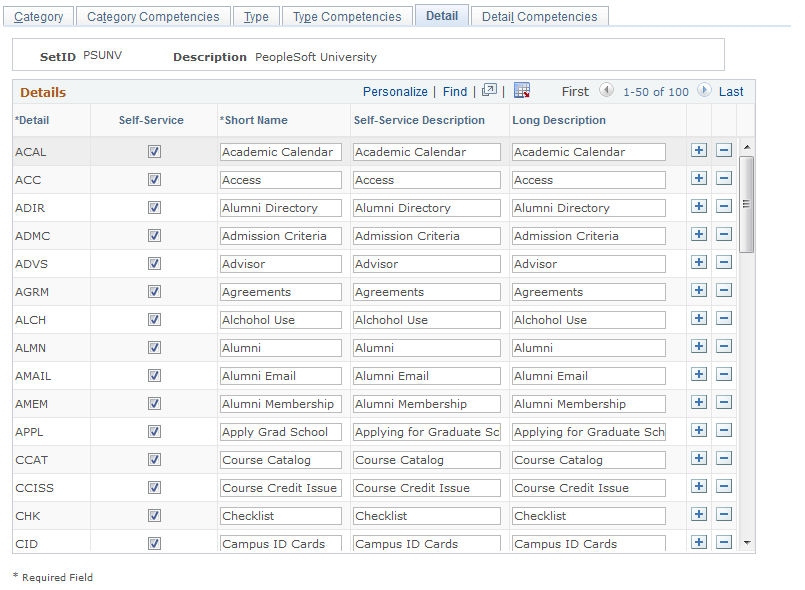
Task: Toggle Self-Service checkbox for ACAL
Action: coord(155,151)
